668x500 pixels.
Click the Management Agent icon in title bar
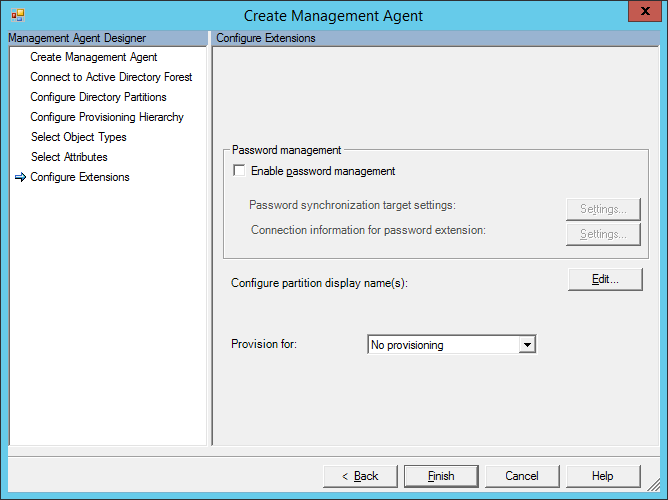pos(17,15)
